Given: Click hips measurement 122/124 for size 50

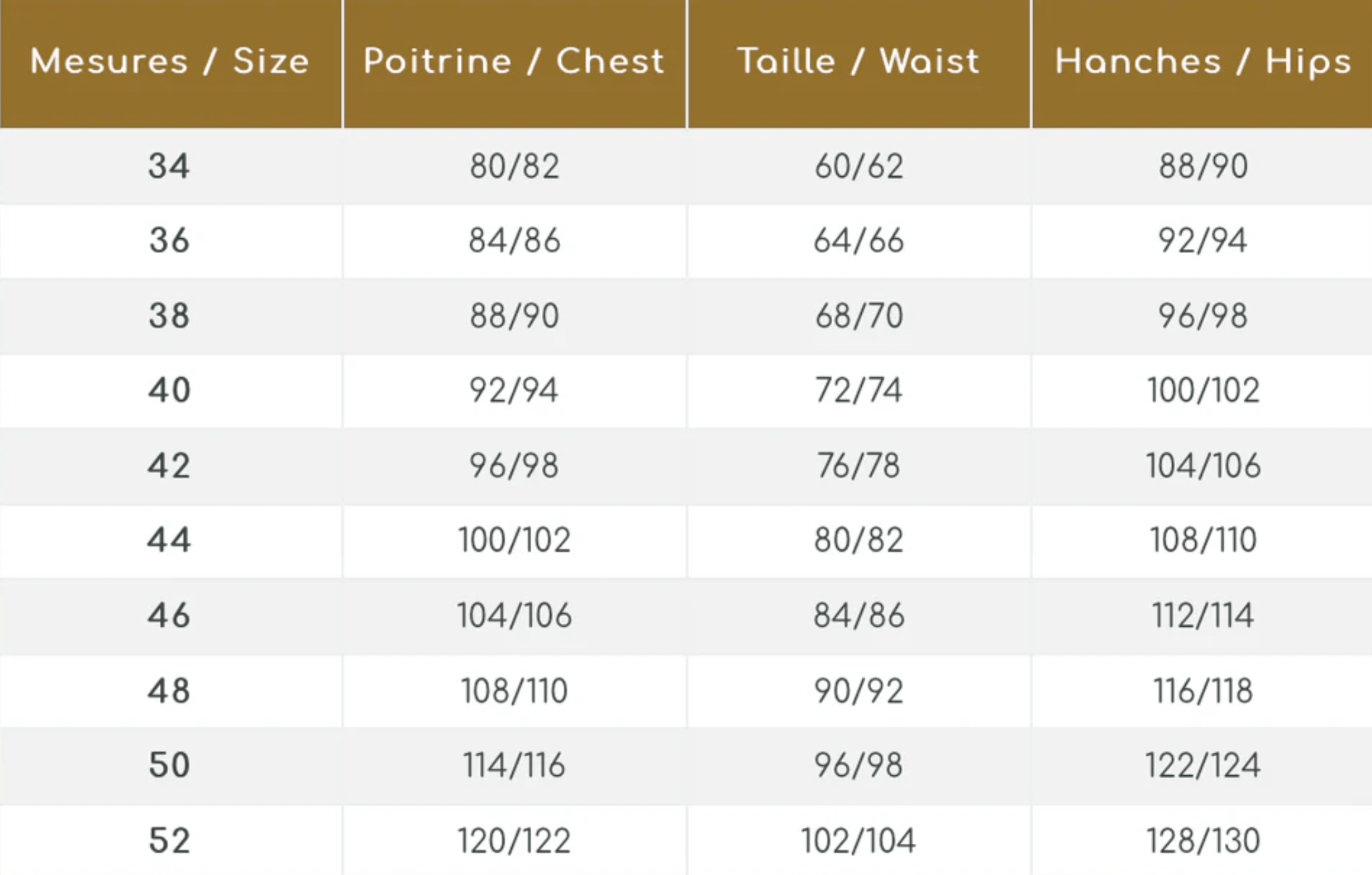Looking at the screenshot, I should pos(1203,765).
